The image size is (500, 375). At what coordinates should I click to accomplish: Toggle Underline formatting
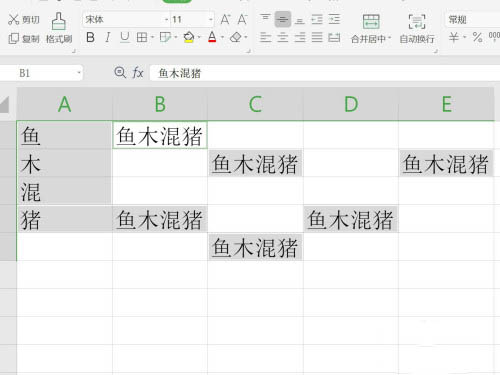(x=125, y=37)
